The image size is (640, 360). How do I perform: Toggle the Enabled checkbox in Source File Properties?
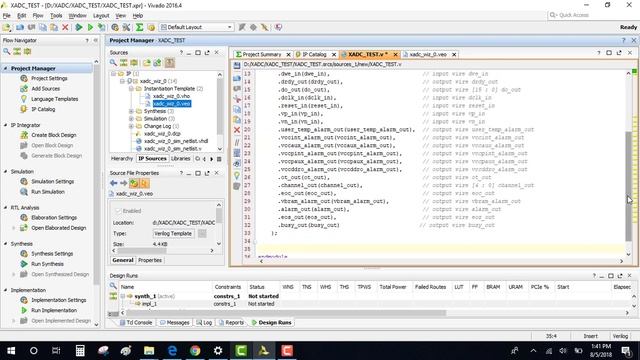coord(119,211)
